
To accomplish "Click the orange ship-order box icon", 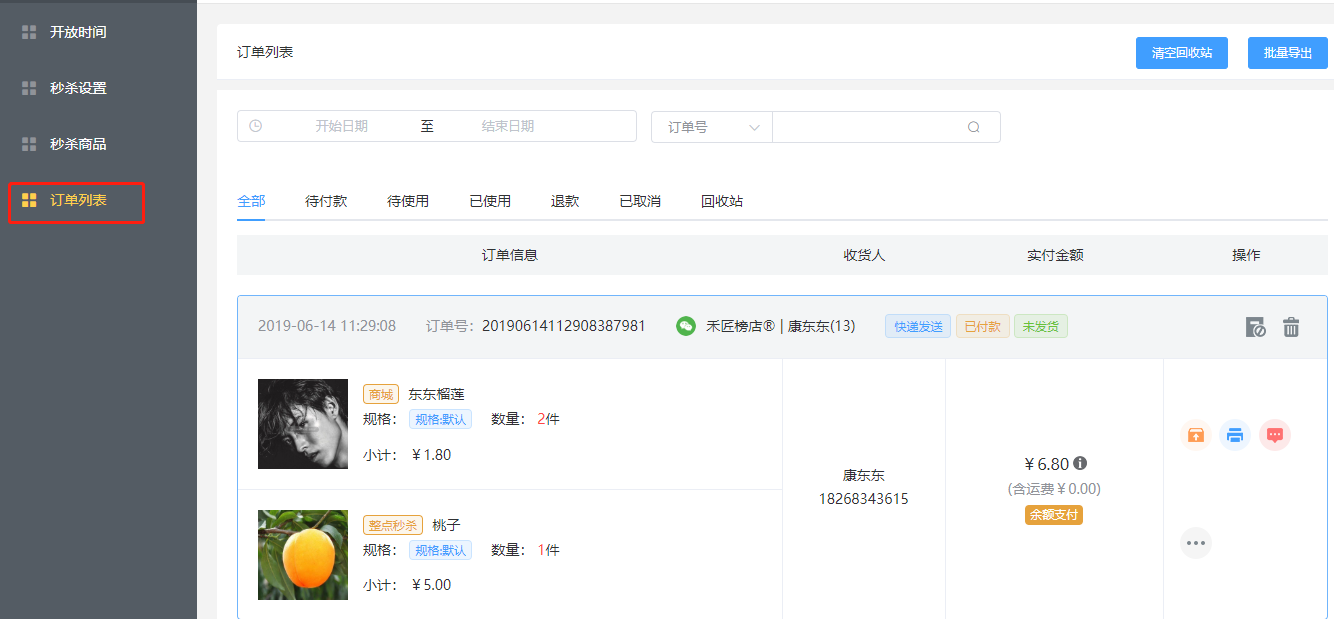I will [1195, 435].
